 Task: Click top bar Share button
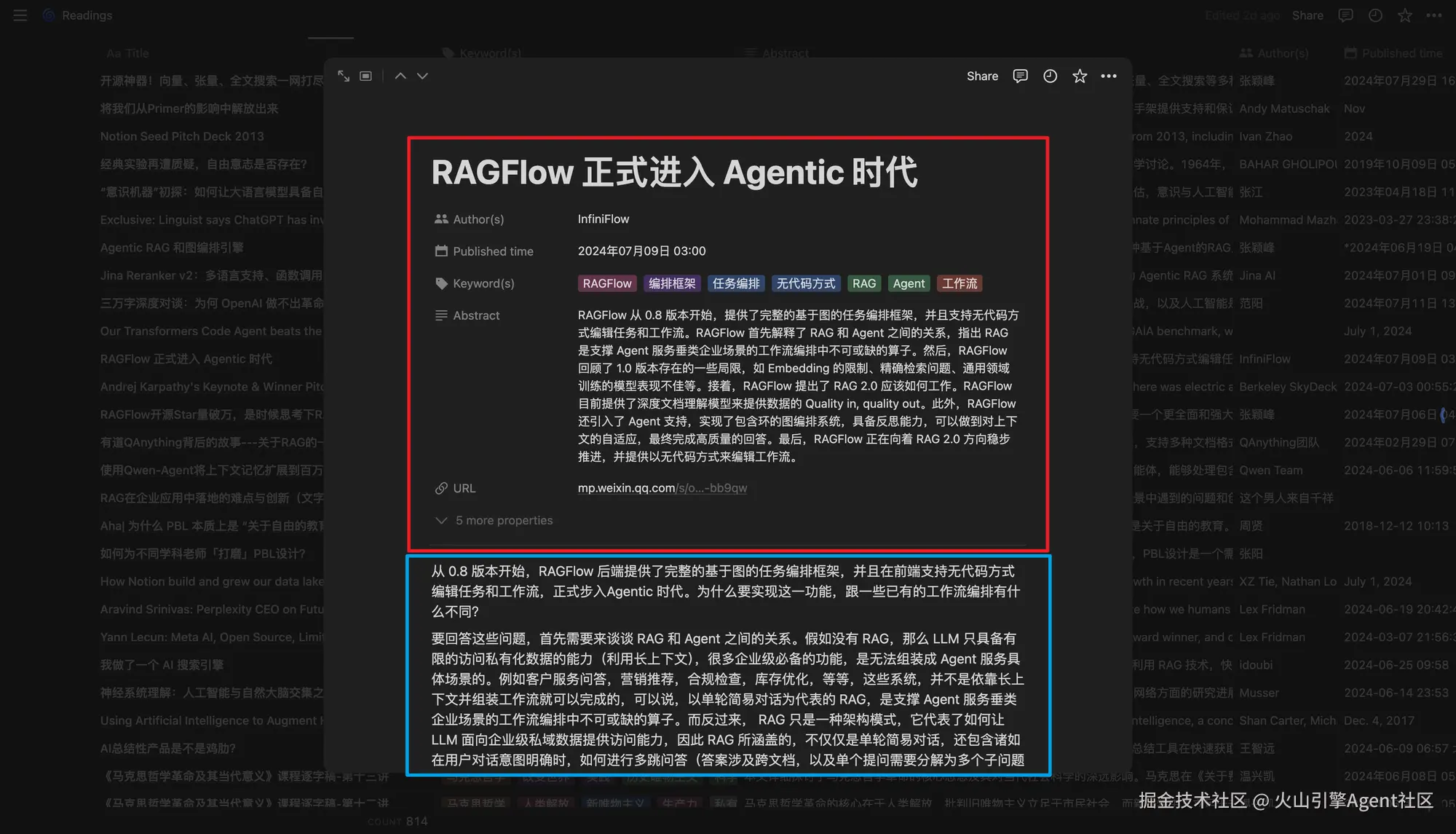(x=1307, y=15)
